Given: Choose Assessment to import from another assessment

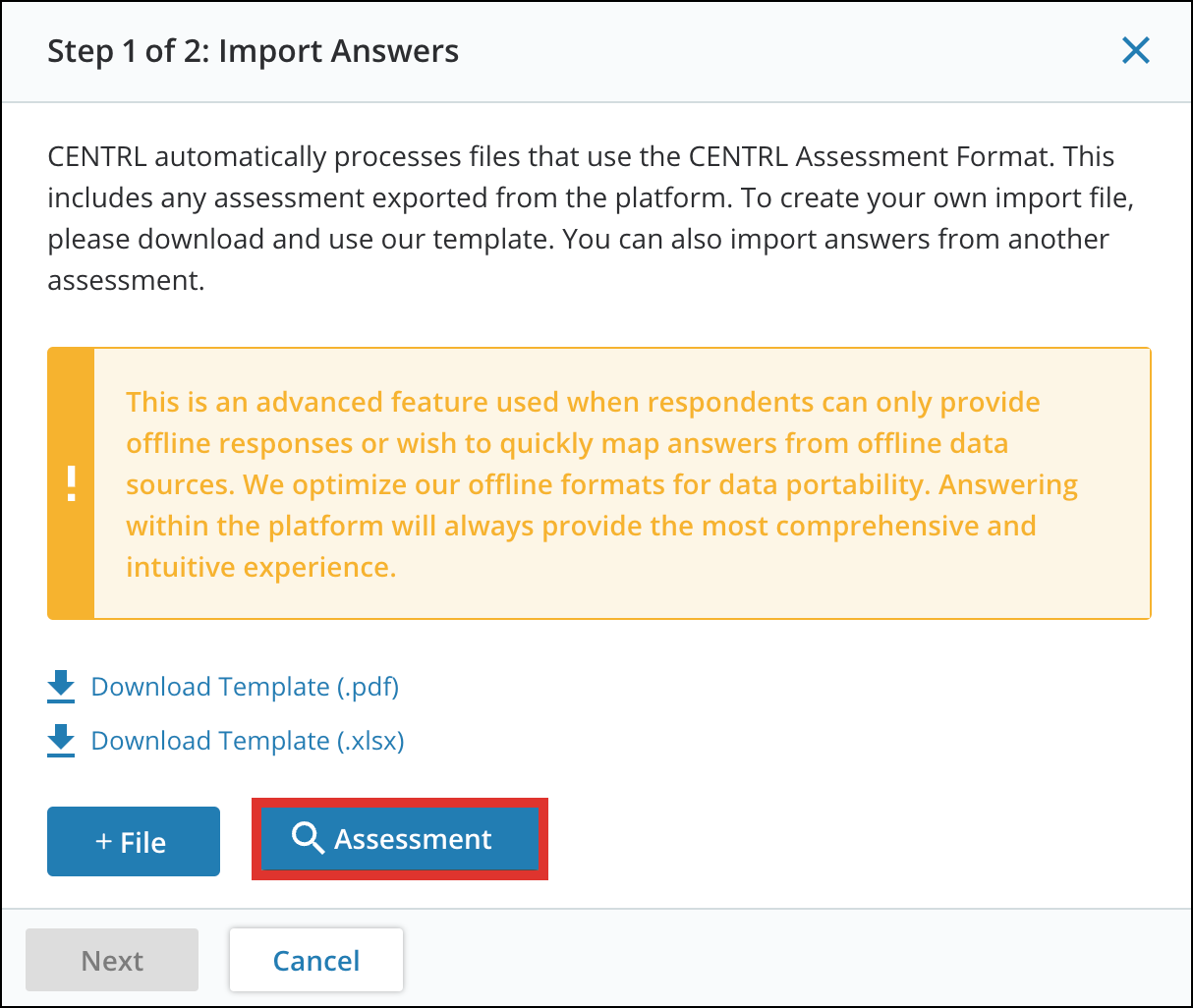Looking at the screenshot, I should click(399, 839).
